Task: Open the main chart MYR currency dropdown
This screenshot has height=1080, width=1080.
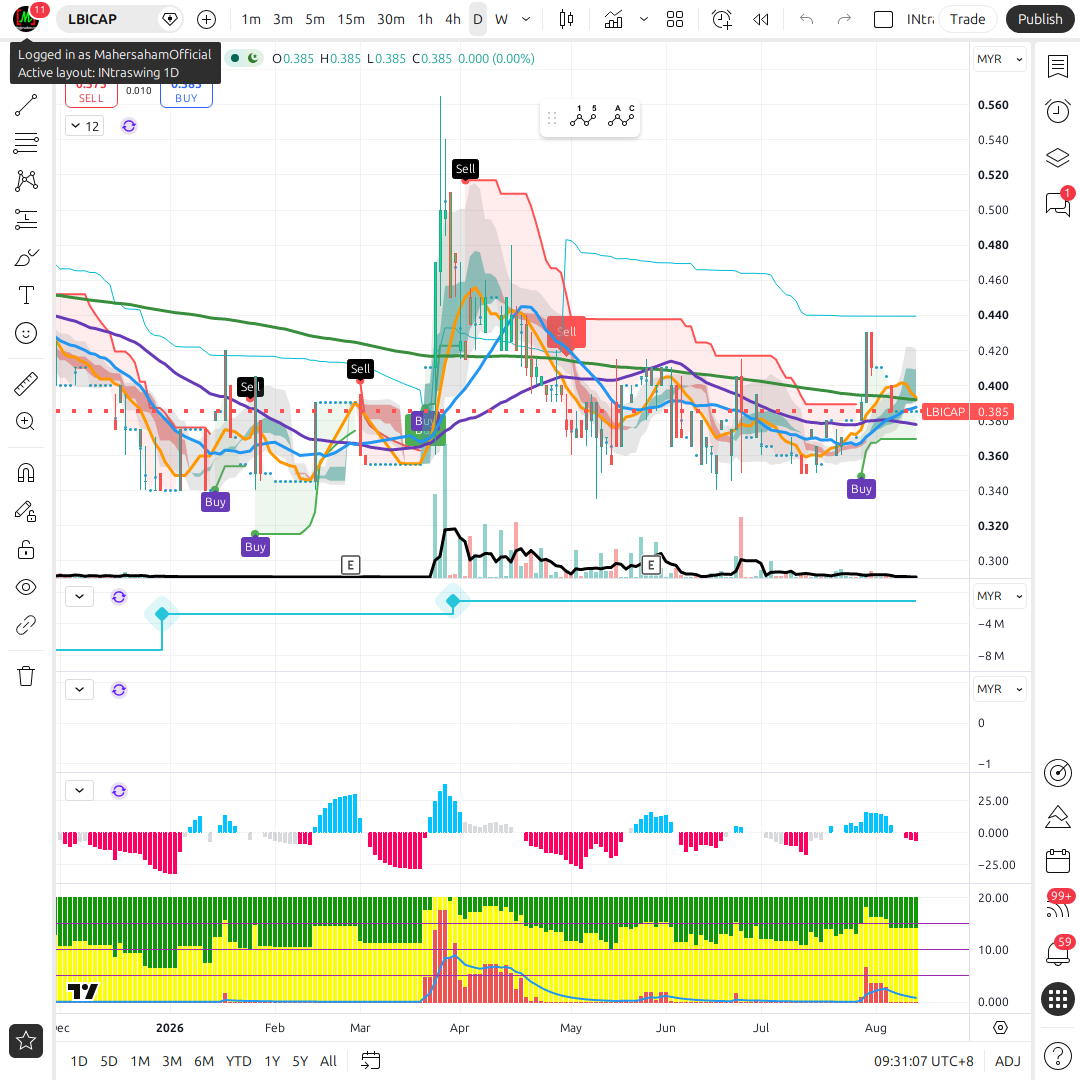Action: coord(999,59)
